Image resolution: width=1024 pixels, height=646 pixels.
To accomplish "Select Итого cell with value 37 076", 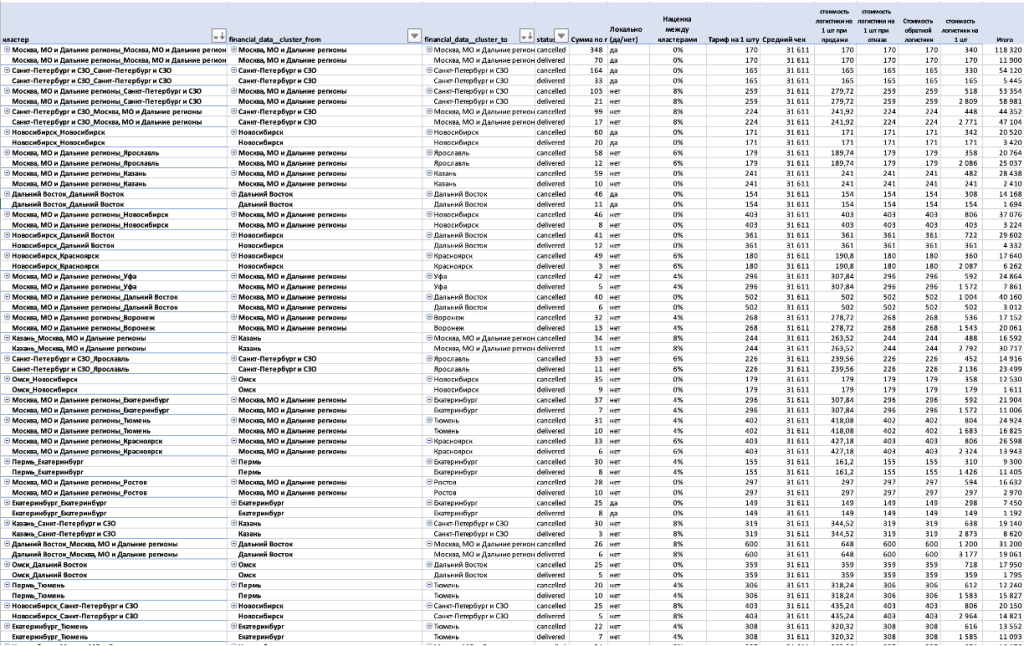I will click(1002, 214).
